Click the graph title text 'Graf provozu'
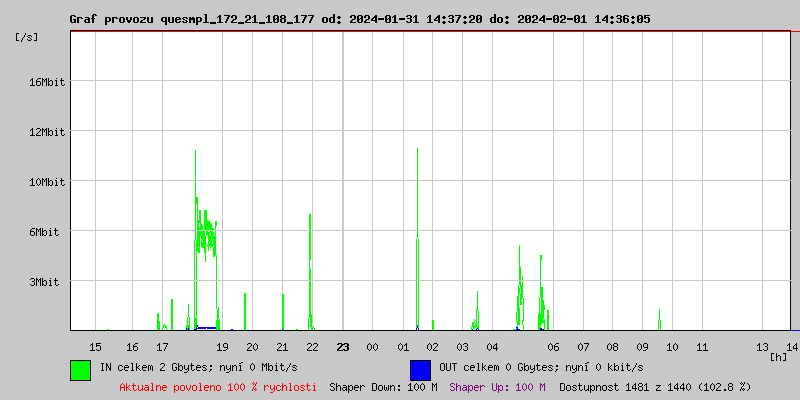The height and width of the screenshot is (400, 800). pyautogui.click(x=107, y=19)
